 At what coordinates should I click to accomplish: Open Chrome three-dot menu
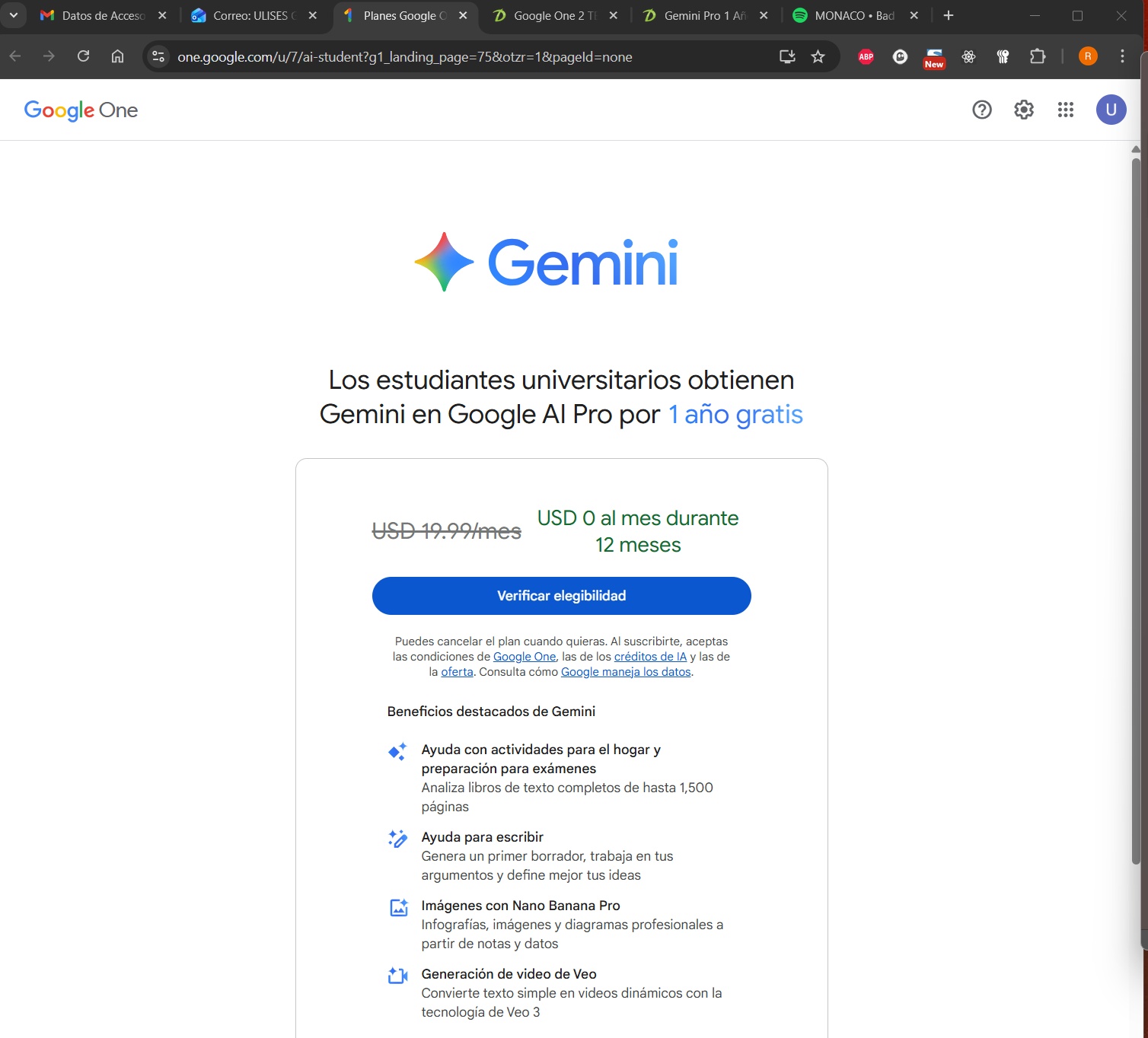pyautogui.click(x=1122, y=56)
